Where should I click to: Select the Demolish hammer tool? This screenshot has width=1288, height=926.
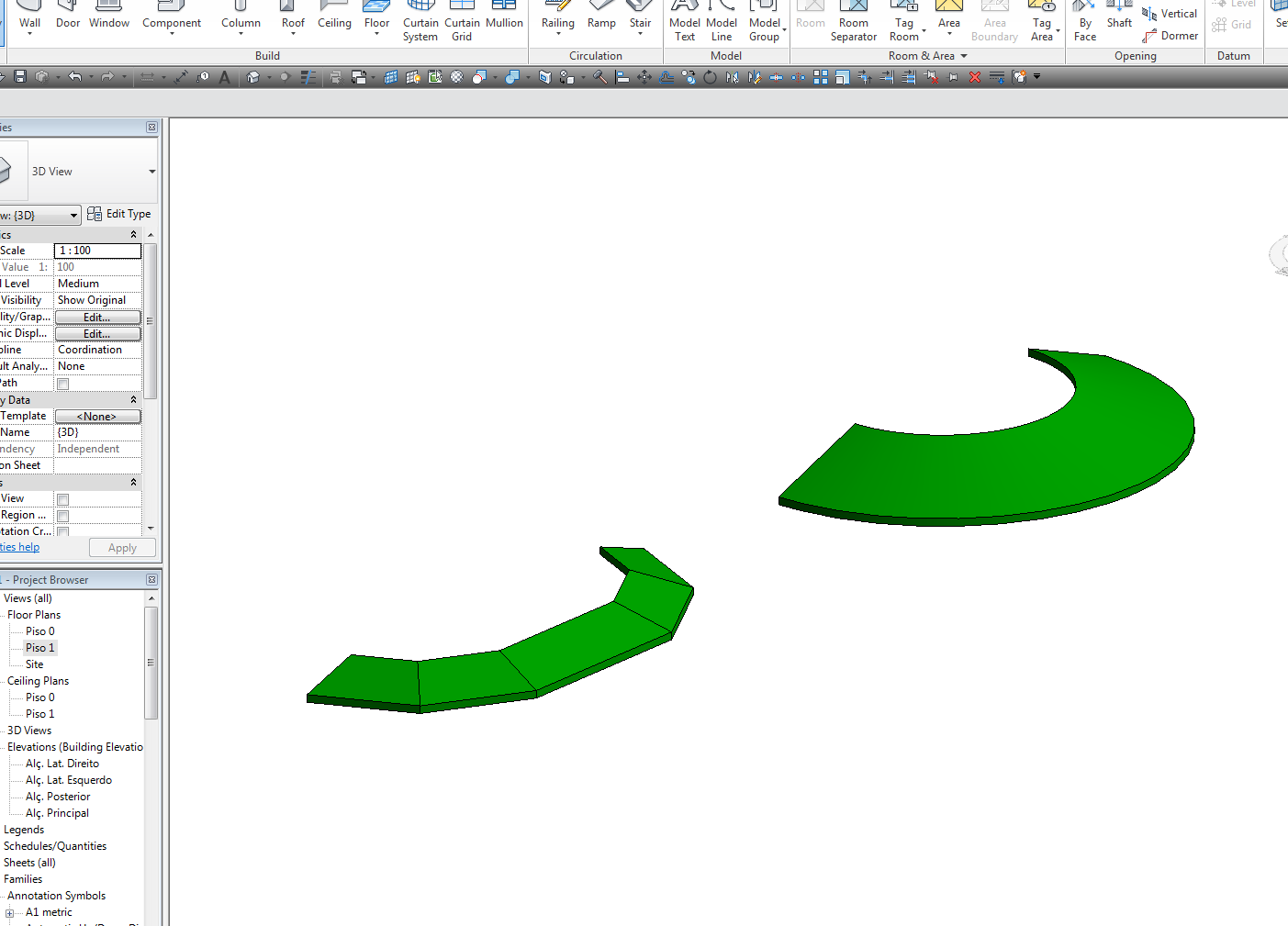[x=599, y=77]
